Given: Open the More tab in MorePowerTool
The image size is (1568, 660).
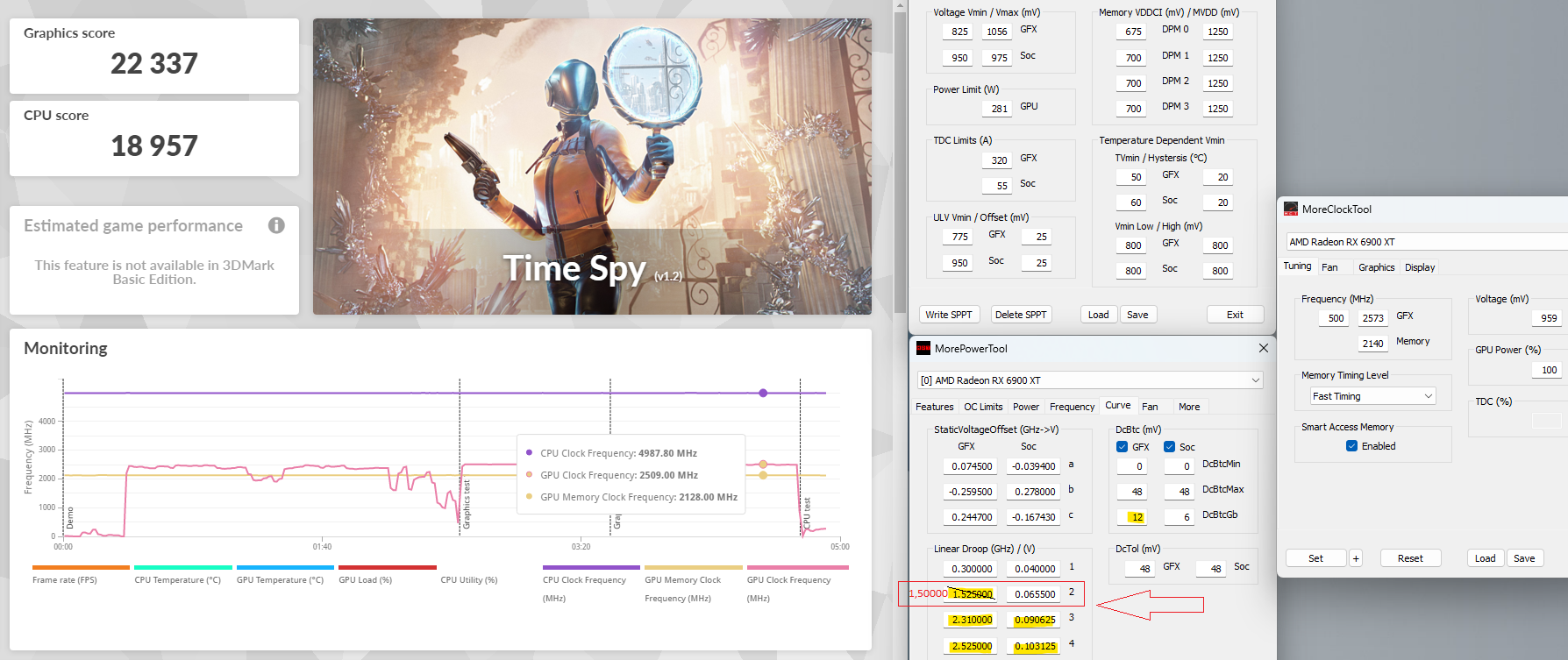Looking at the screenshot, I should 1189,407.
